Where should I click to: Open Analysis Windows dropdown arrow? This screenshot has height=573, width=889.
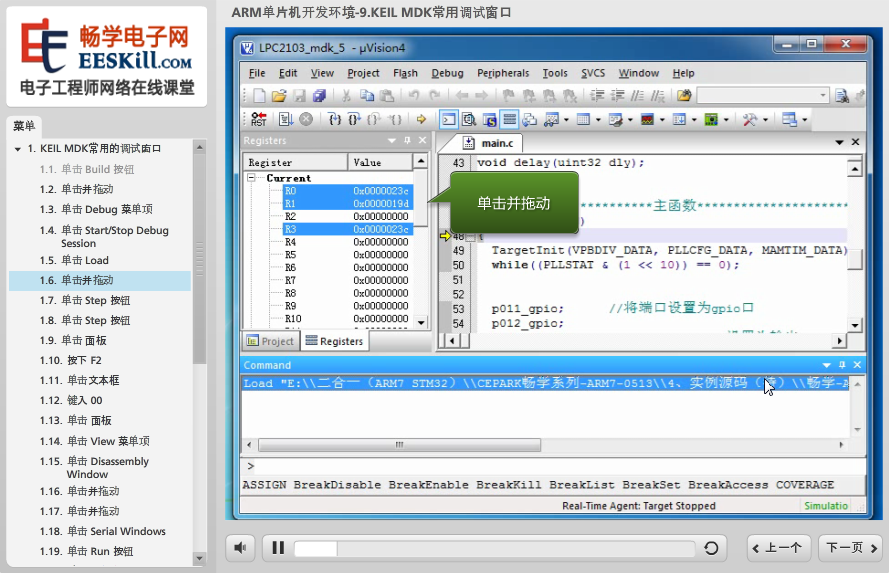point(662,120)
